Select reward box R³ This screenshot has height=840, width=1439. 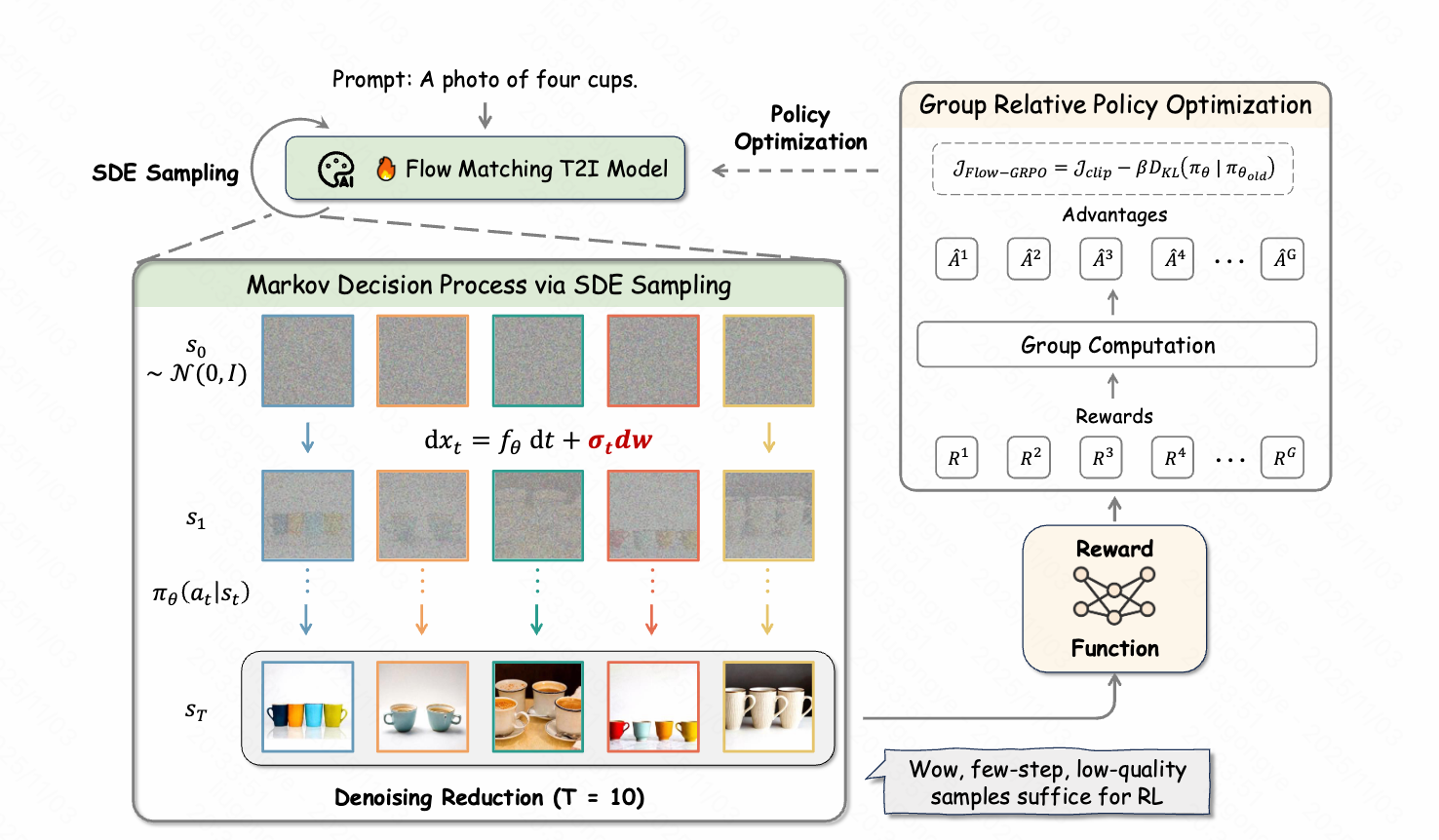1102,457
